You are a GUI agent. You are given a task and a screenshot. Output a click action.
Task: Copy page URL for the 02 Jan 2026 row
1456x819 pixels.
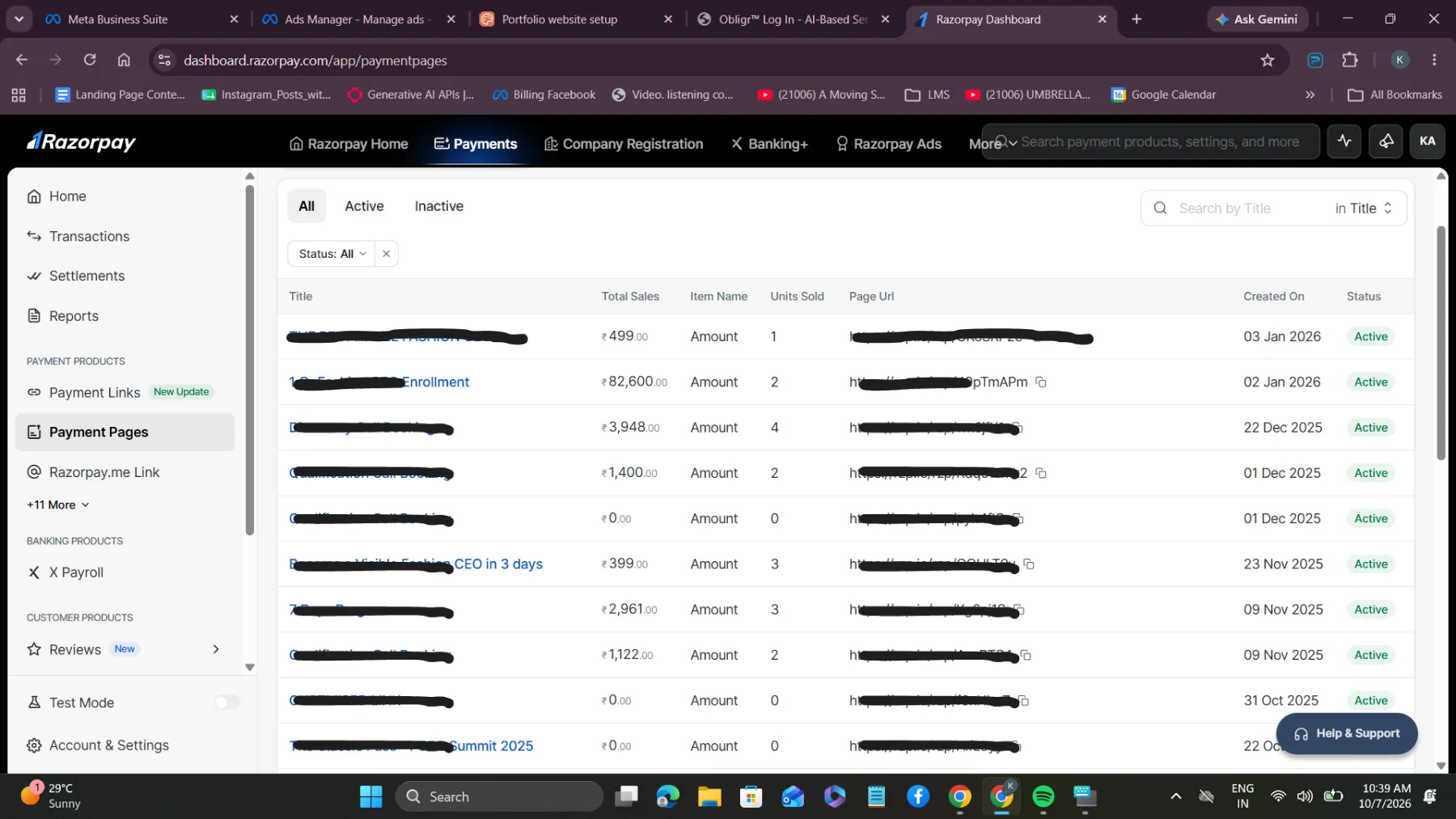coord(1041,382)
